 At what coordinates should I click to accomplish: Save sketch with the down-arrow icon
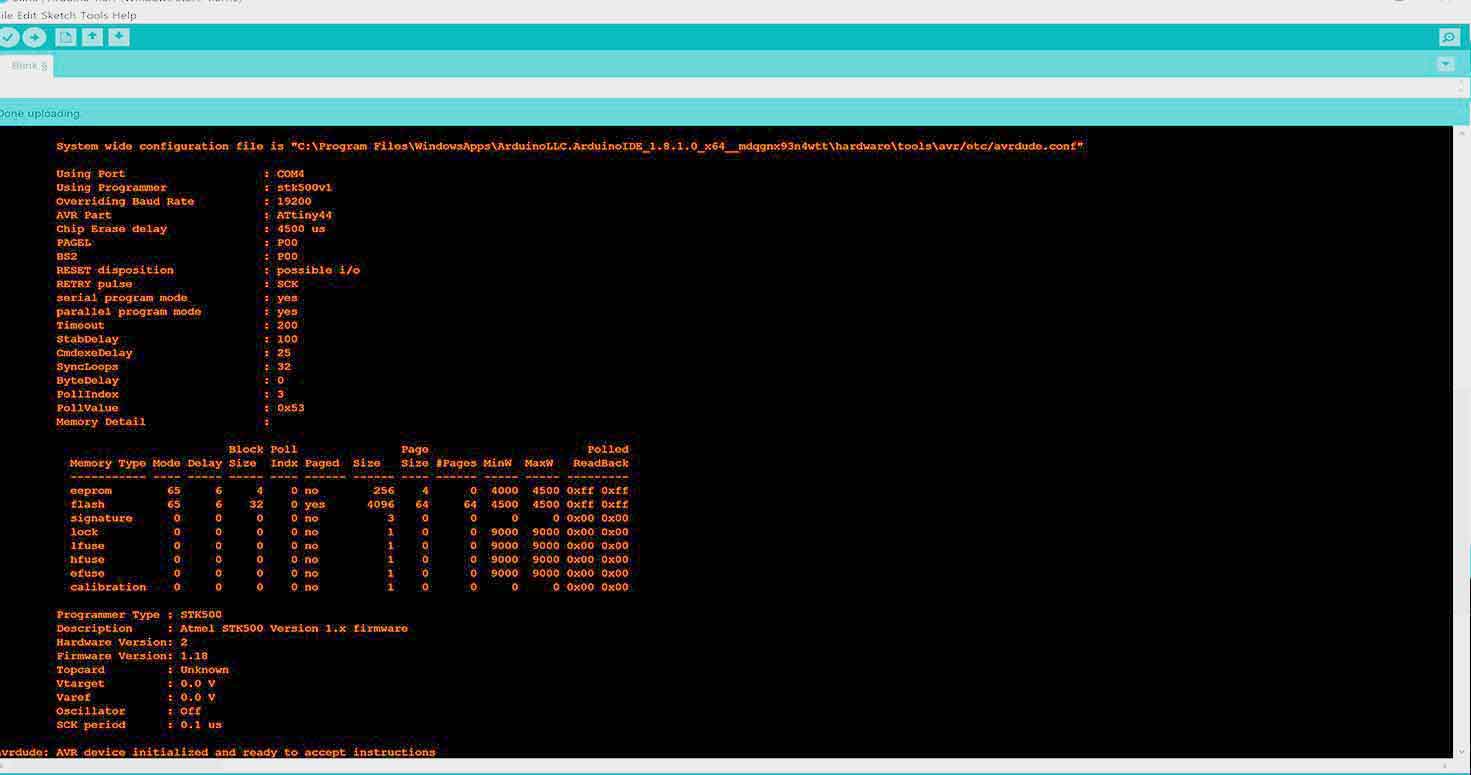pos(118,37)
